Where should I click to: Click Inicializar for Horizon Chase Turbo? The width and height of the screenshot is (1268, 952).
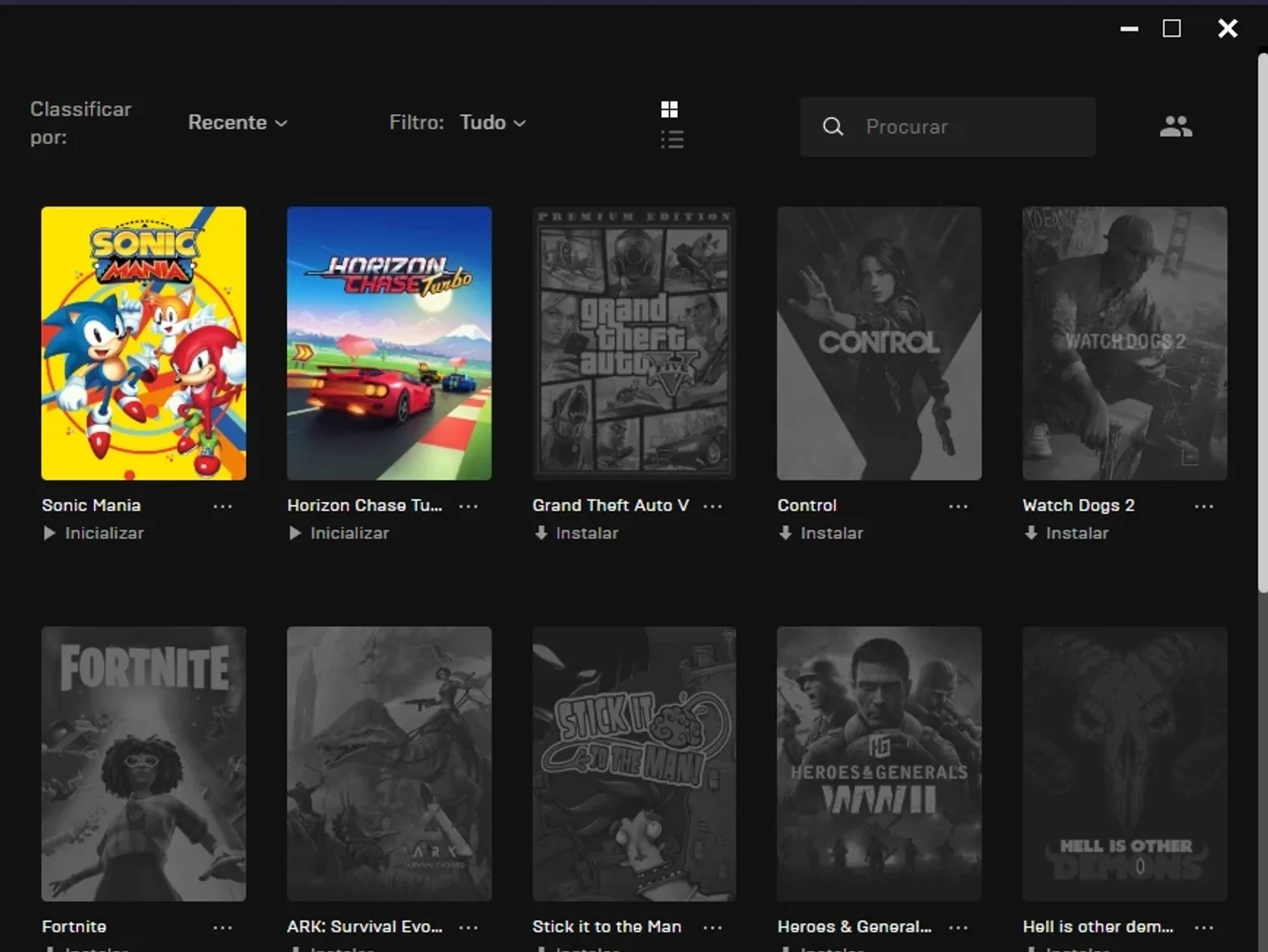coord(350,533)
